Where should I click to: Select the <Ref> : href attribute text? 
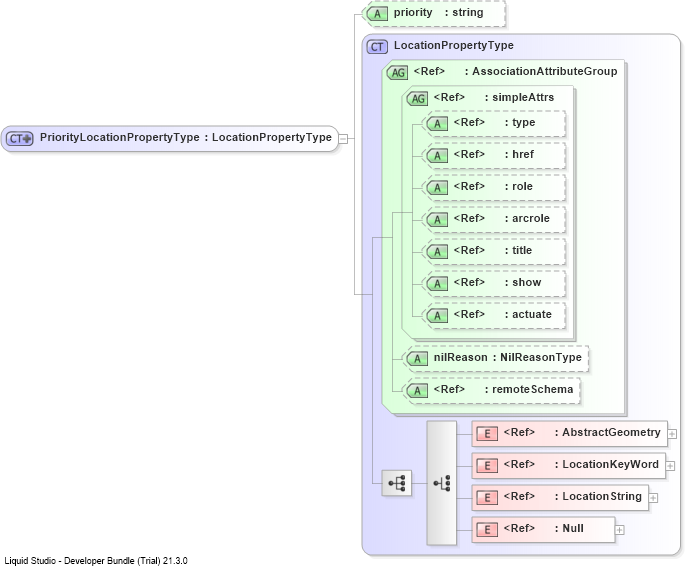click(x=494, y=154)
